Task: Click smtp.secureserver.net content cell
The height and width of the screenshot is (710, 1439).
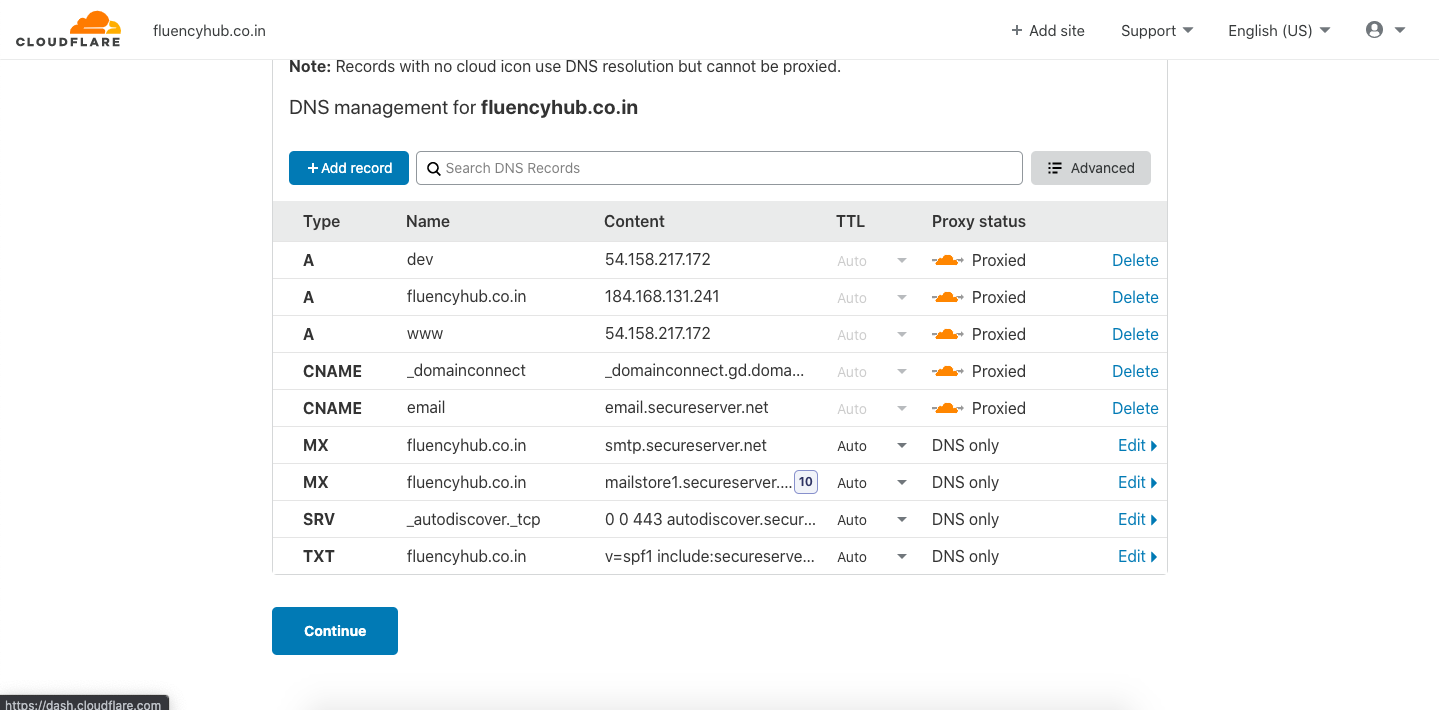Action: [686, 445]
